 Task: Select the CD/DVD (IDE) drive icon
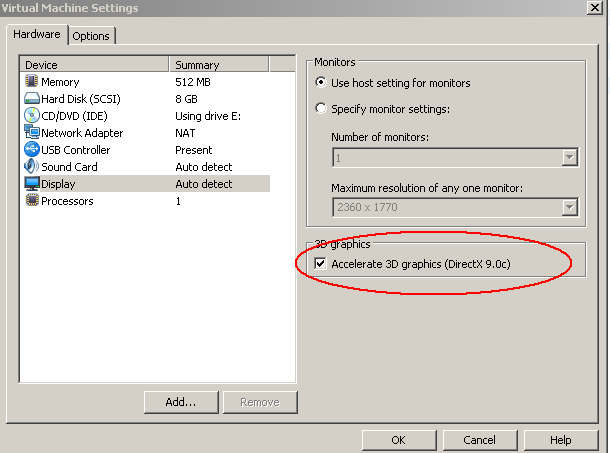pyautogui.click(x=31, y=116)
